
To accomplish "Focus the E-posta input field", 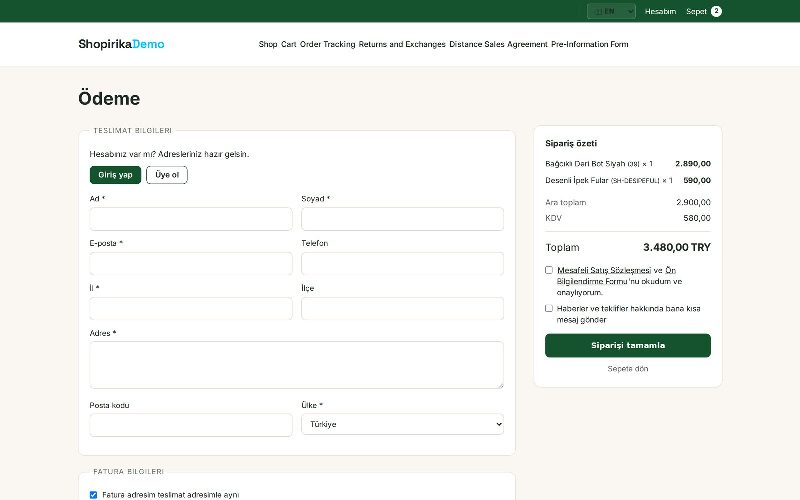I will click(x=191, y=264).
